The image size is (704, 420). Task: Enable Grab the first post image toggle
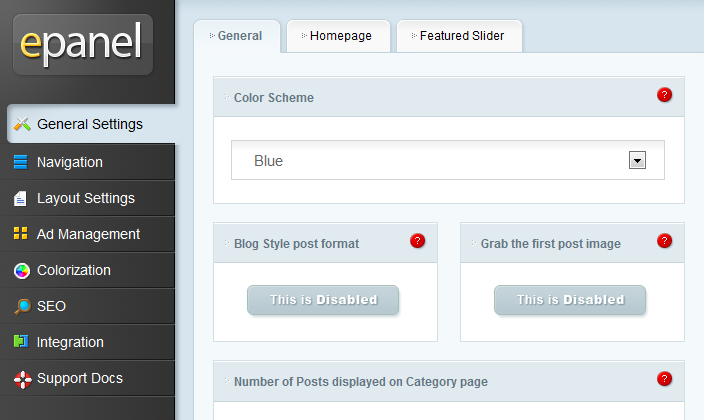pos(570,300)
